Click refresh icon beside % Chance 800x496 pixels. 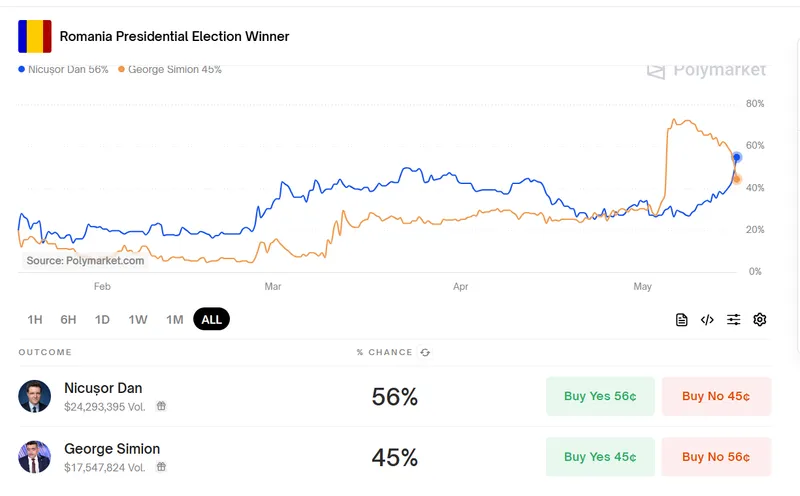(425, 353)
